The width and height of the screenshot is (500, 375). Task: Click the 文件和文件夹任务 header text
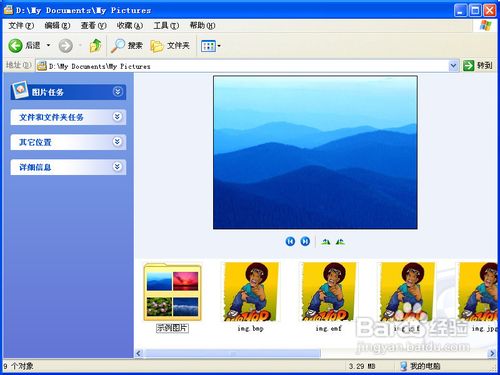(51, 117)
